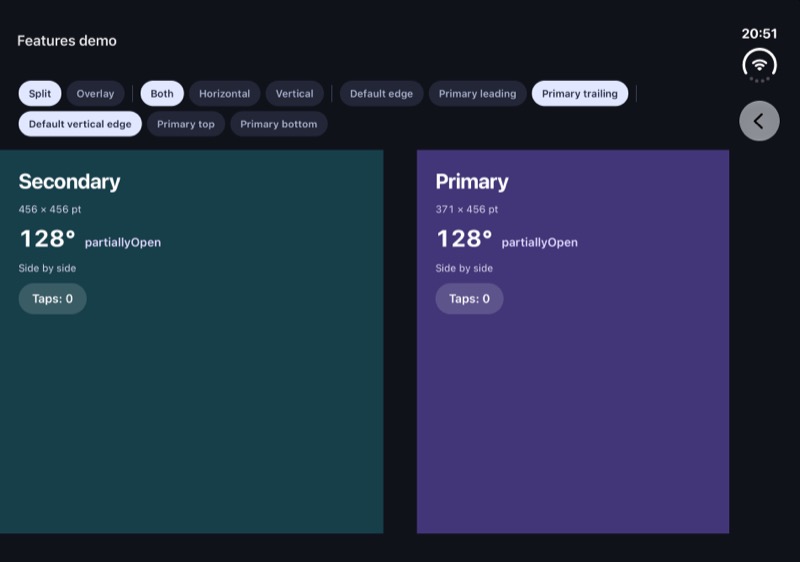Screen dimensions: 800x562
Task: Choose the Horizontal orientation chip
Action: (x=224, y=93)
